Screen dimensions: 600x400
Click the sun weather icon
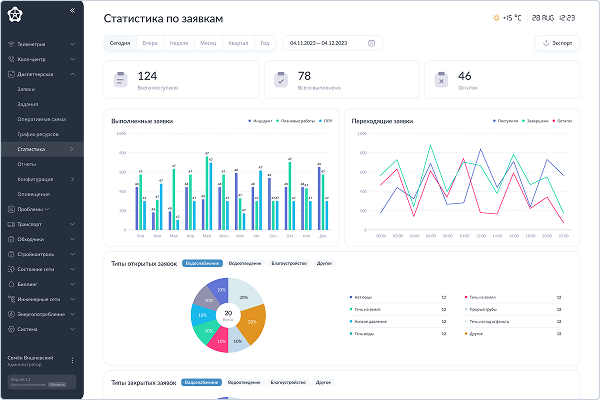496,18
